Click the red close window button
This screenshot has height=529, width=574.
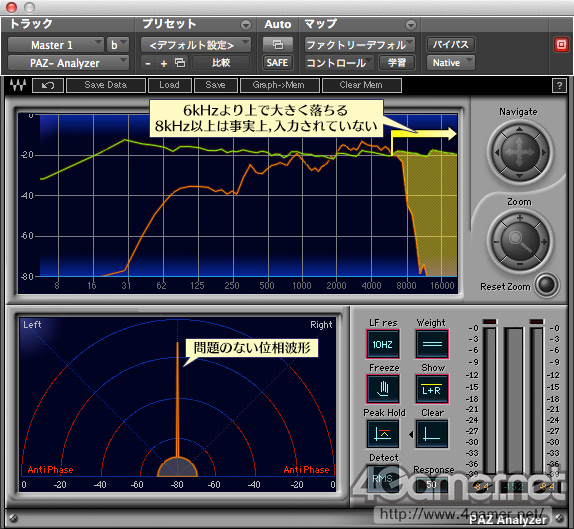[12, 7]
